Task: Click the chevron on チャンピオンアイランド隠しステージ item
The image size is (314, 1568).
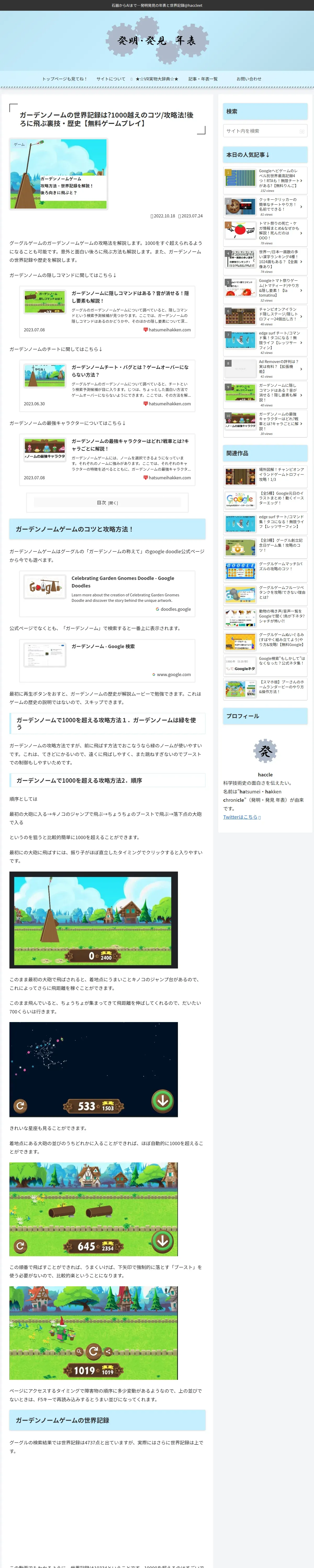Action: coord(301,316)
